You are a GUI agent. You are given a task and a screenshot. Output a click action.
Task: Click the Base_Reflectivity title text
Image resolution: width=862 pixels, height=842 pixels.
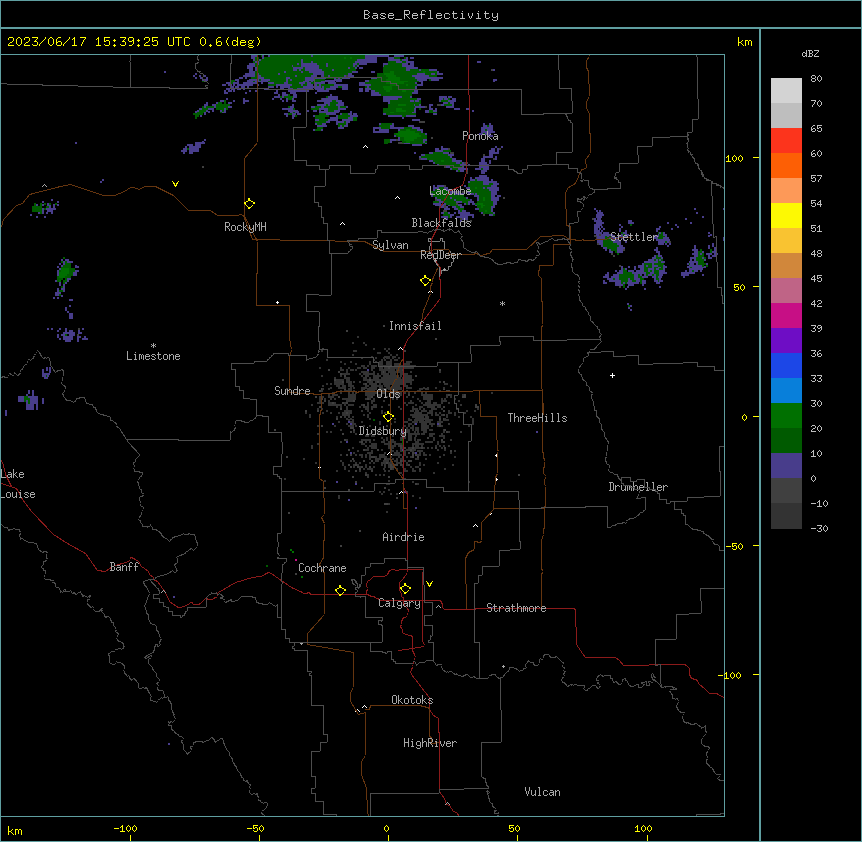click(x=431, y=15)
